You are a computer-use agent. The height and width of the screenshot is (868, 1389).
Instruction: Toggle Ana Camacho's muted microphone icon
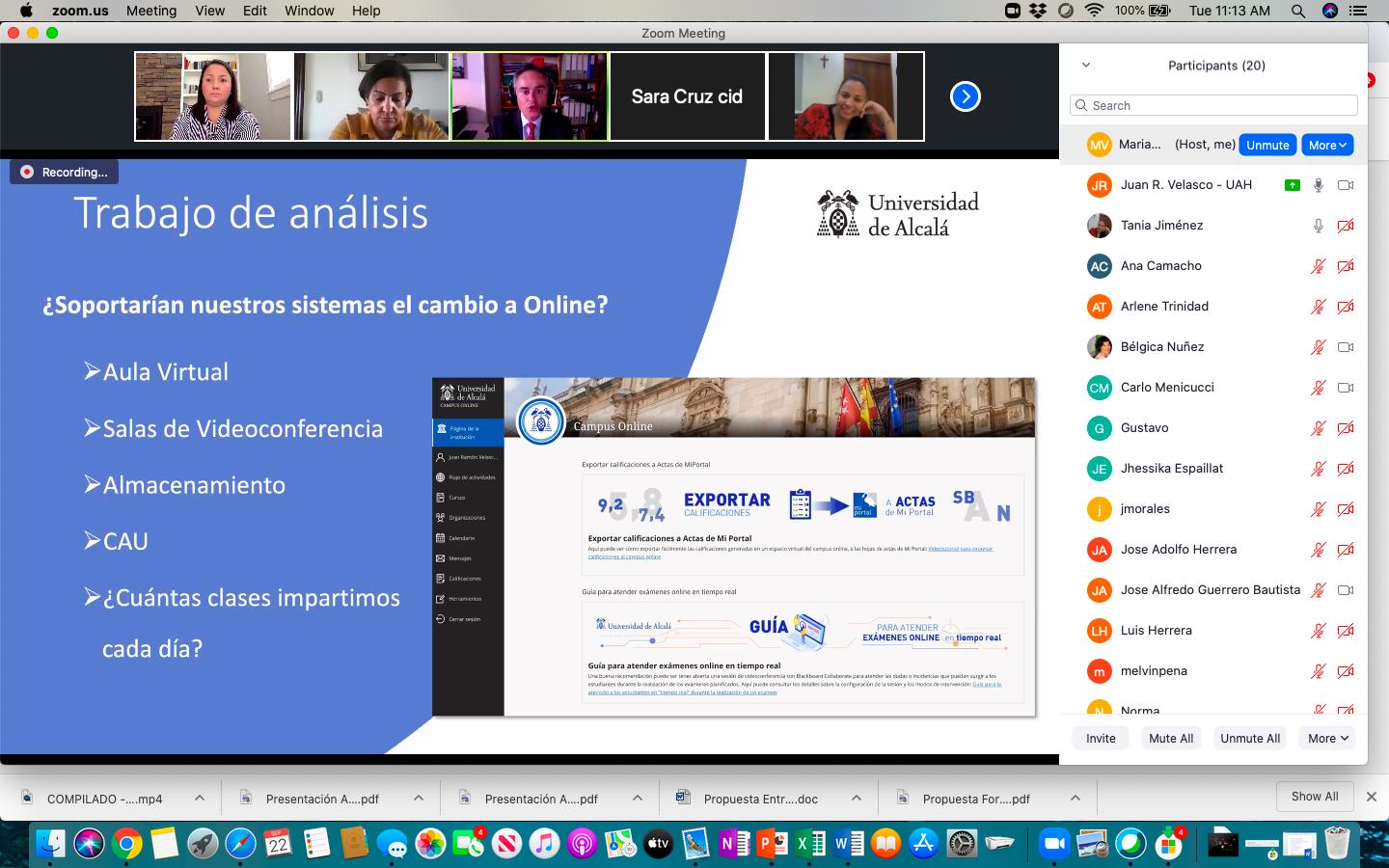coord(1318,266)
